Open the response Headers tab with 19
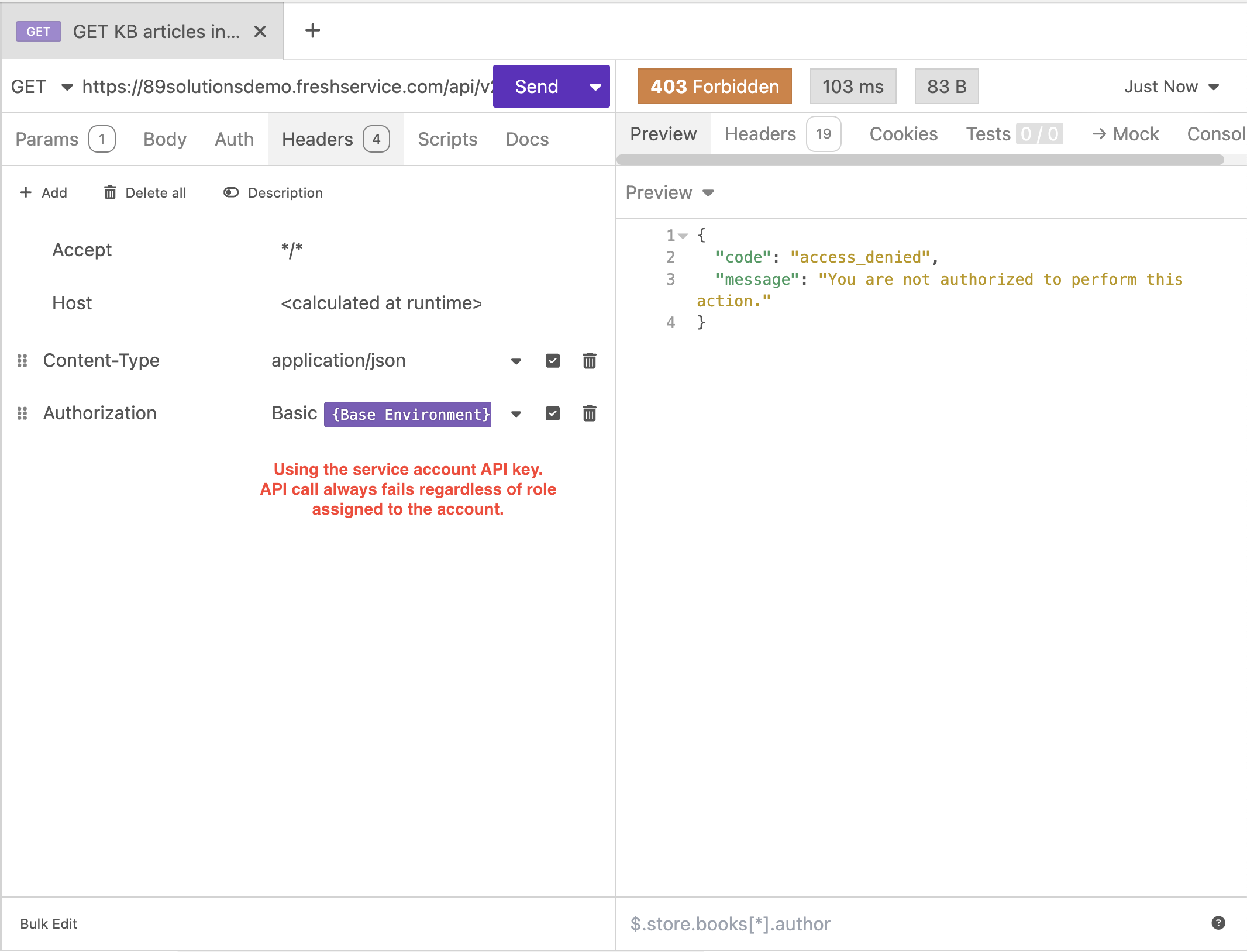The width and height of the screenshot is (1247, 952). tap(783, 134)
